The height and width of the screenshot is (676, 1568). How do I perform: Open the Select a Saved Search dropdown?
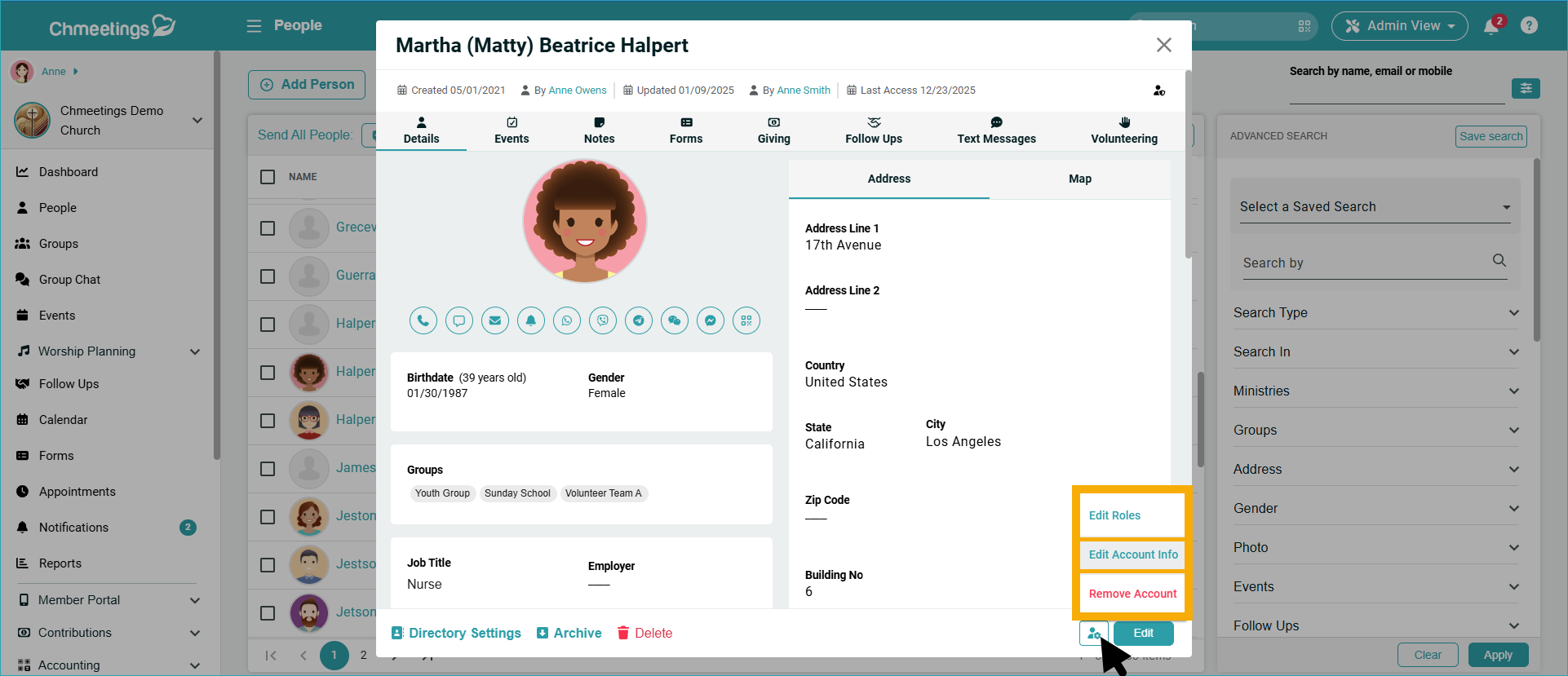click(1375, 207)
